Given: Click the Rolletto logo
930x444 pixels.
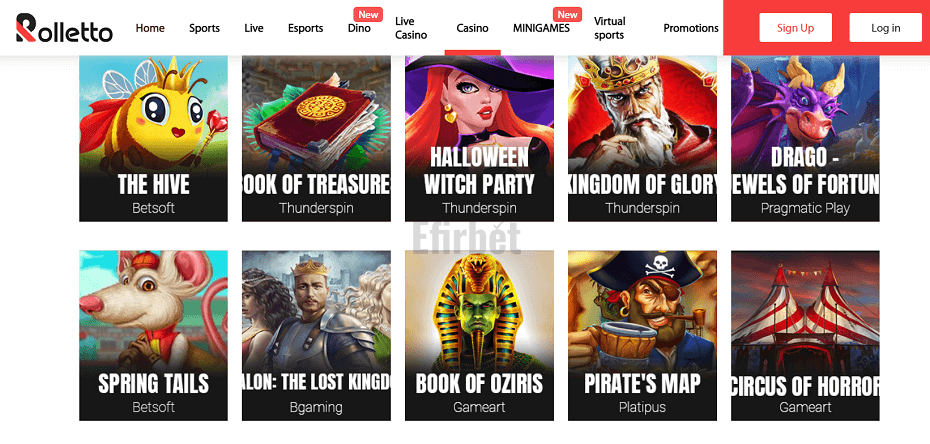Looking at the screenshot, I should 64,28.
